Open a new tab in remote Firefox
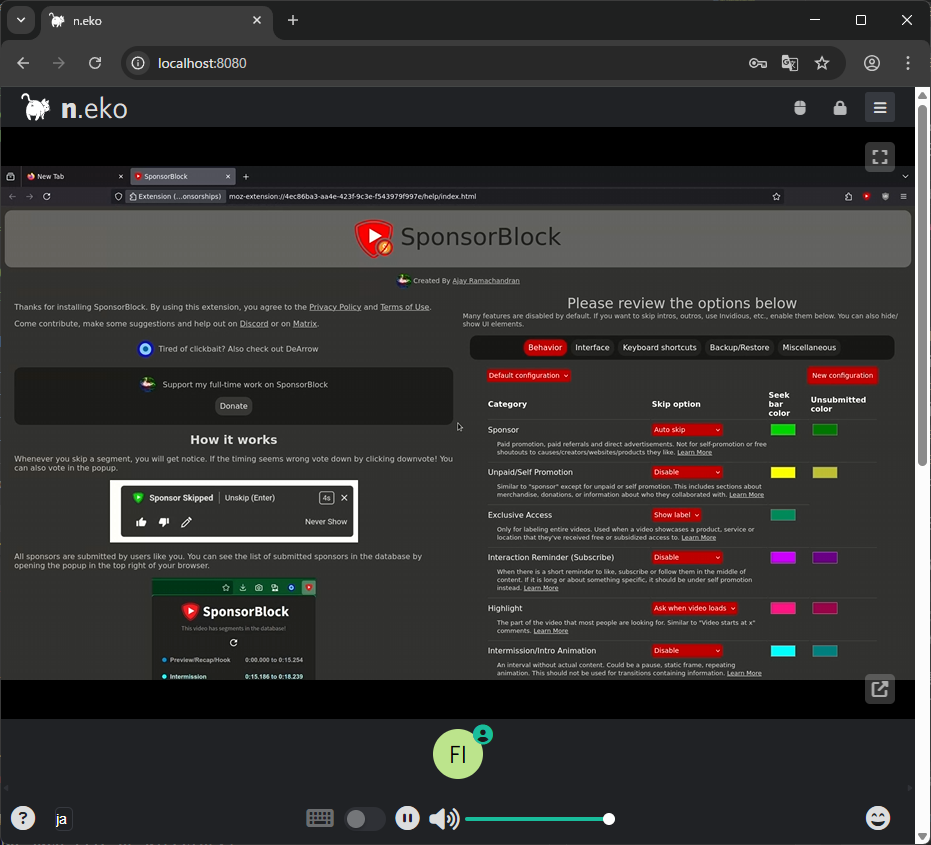 pyautogui.click(x=246, y=176)
